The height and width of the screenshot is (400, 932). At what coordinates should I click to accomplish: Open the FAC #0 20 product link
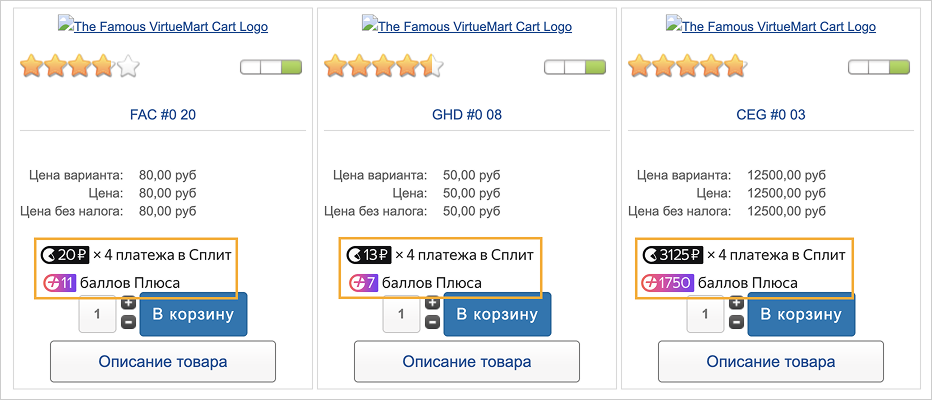(163, 115)
